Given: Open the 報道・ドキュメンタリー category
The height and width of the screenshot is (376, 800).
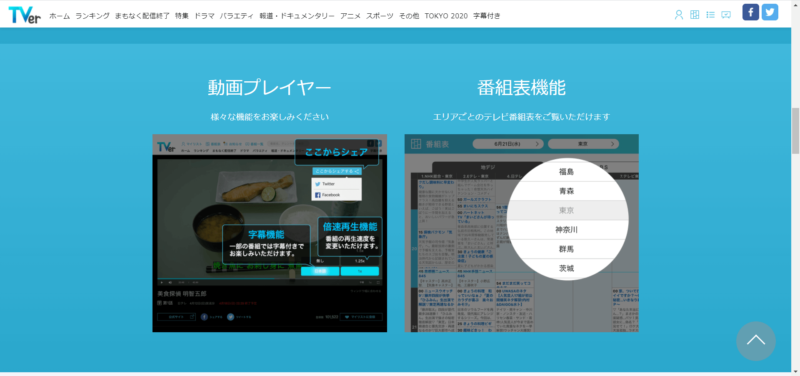Looking at the screenshot, I should point(297,16).
